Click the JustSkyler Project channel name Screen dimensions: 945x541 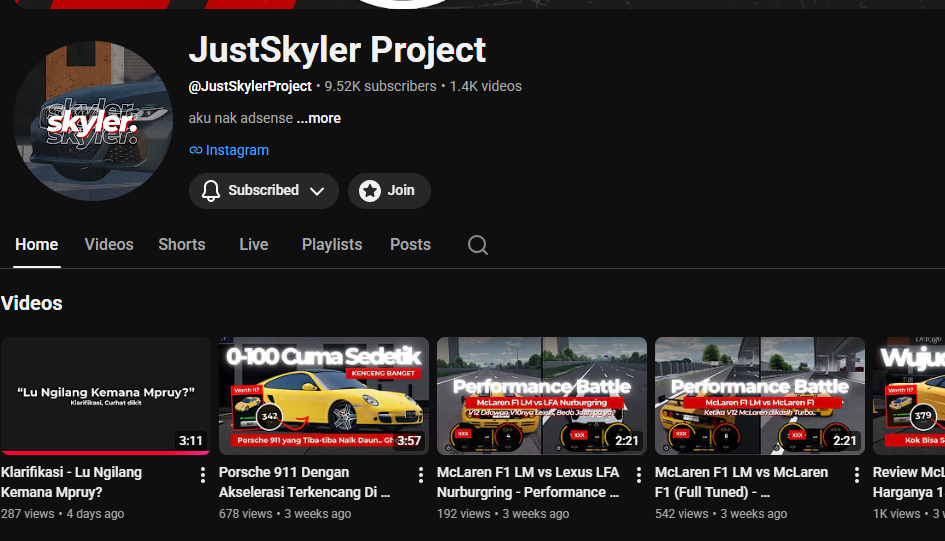[337, 50]
